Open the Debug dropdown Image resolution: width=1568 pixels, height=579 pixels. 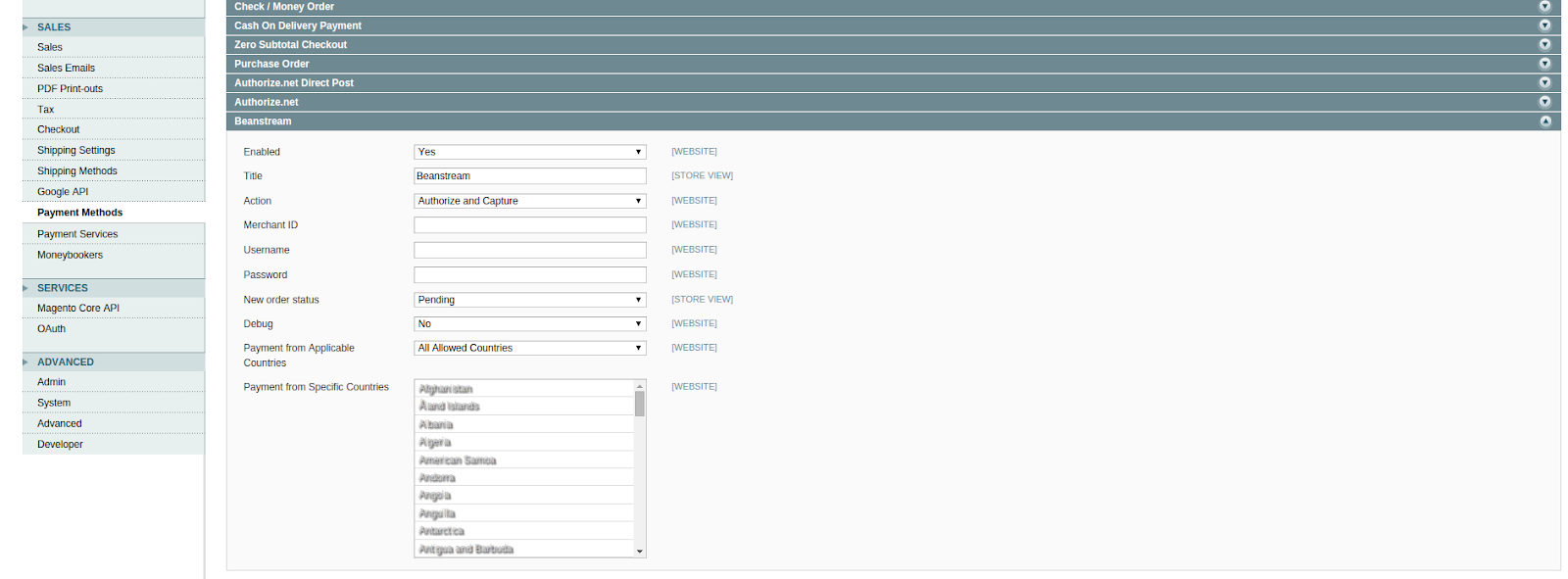[x=530, y=324]
